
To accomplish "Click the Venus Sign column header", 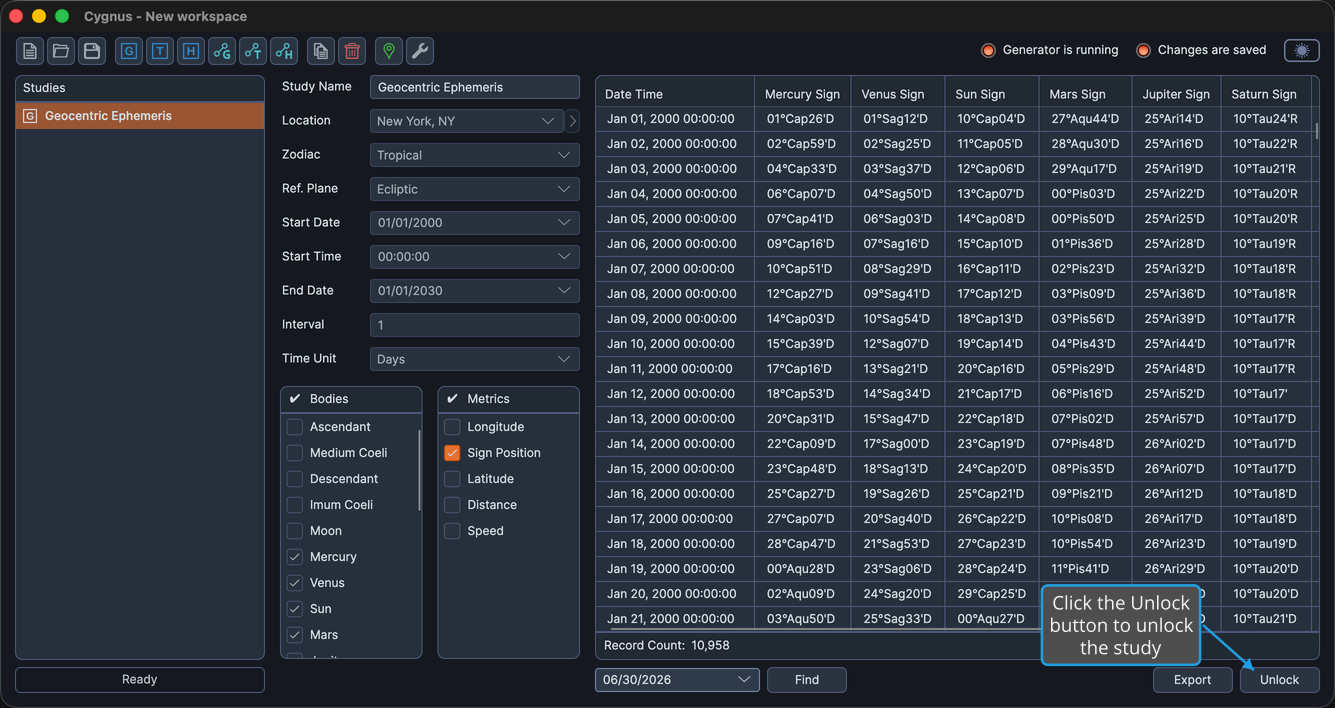I will (897, 94).
